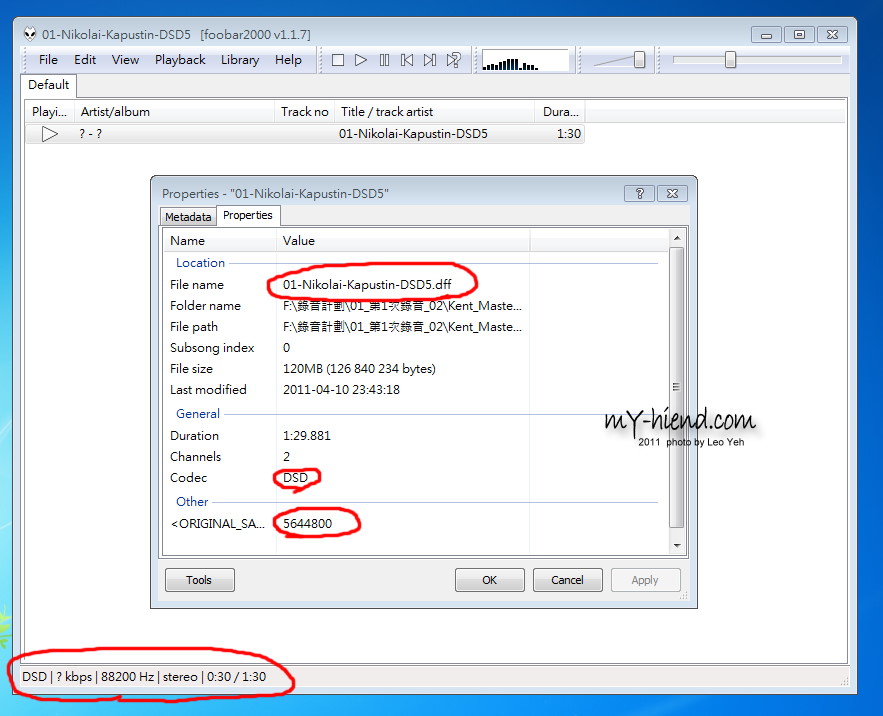The height and width of the screenshot is (716, 883).
Task: Click the playing indicator triangle in playlist row
Action: [50, 134]
